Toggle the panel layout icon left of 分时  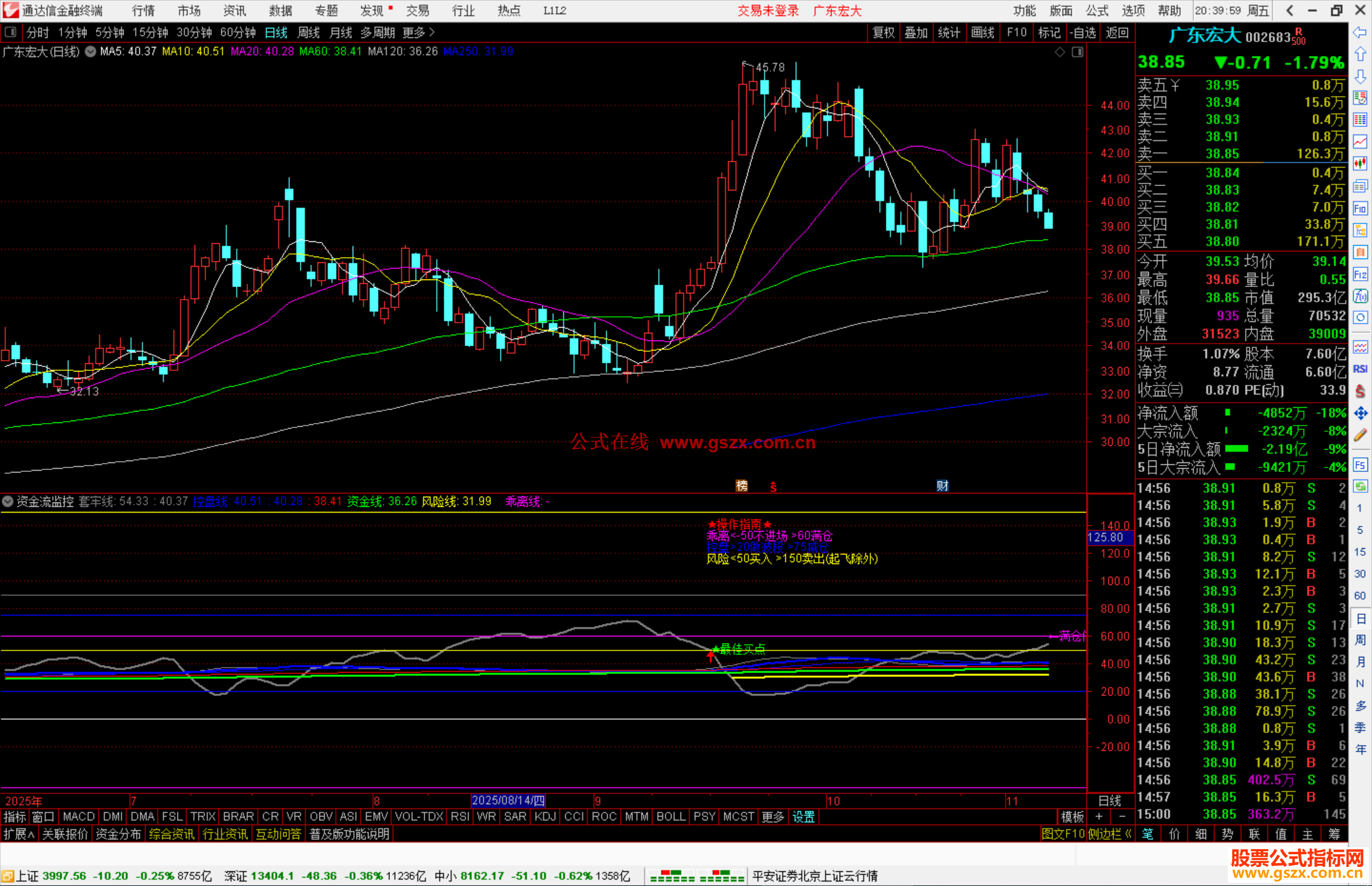(x=10, y=32)
